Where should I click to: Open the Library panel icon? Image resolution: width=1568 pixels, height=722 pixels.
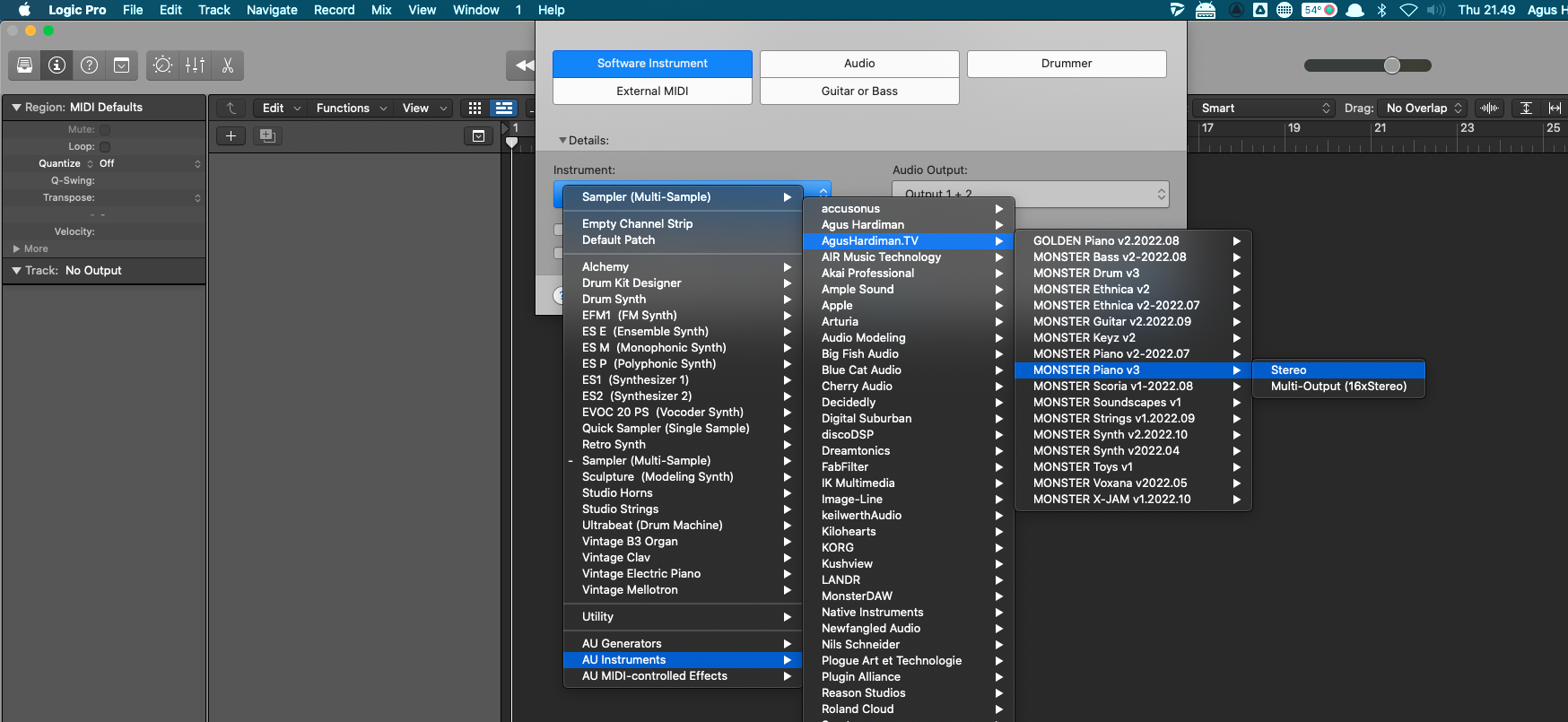(25, 65)
